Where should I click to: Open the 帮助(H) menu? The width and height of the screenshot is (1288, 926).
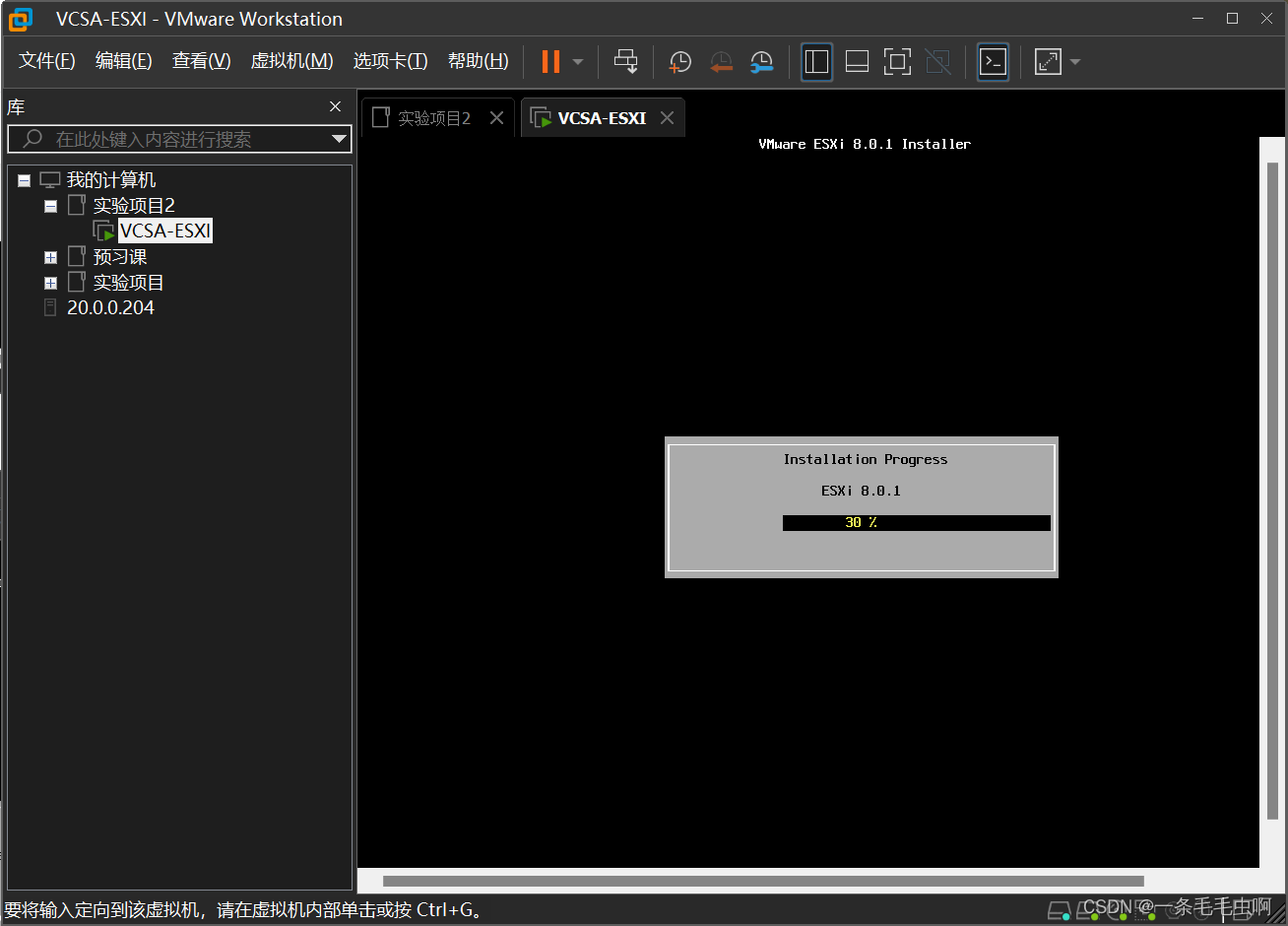point(478,61)
